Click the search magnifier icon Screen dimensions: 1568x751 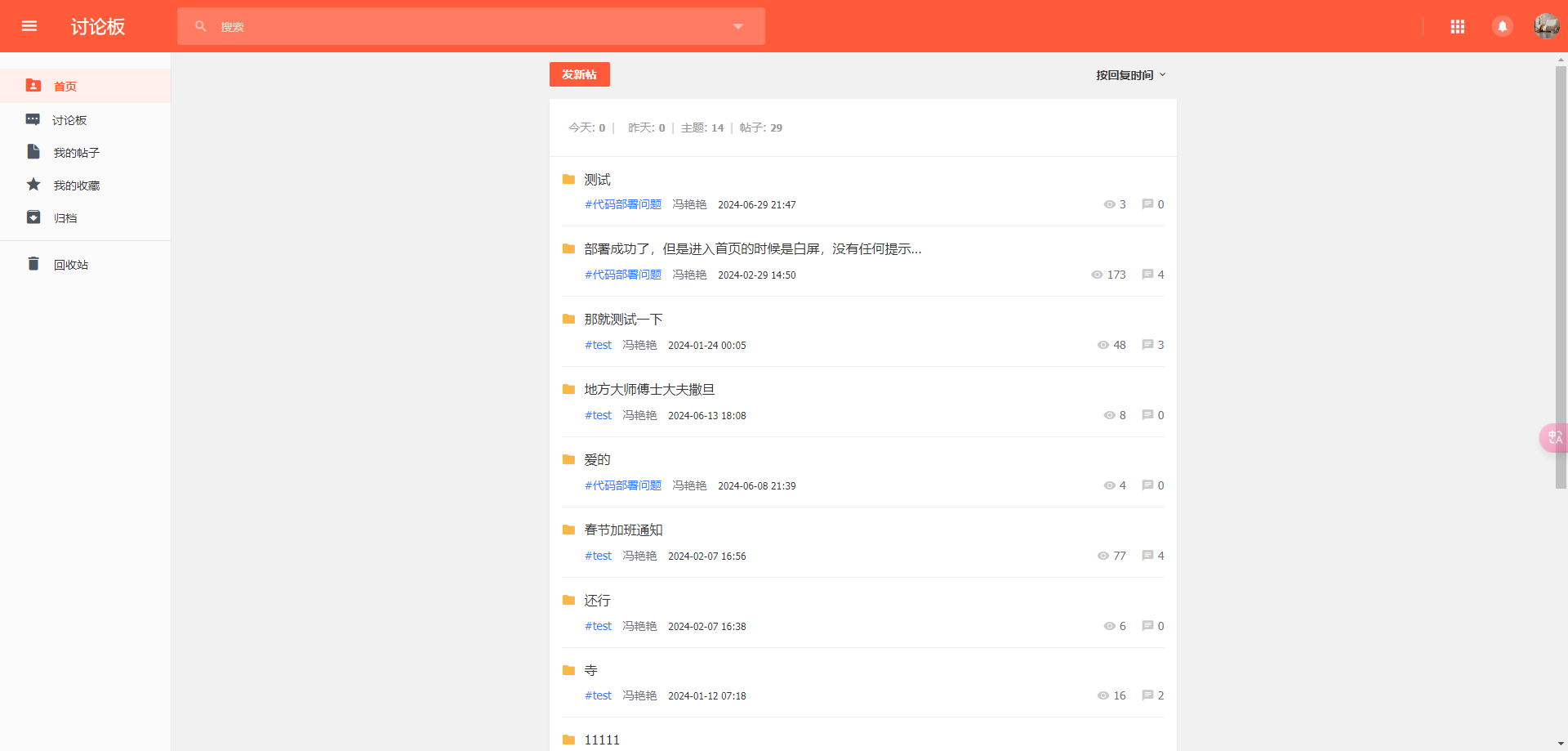(200, 26)
